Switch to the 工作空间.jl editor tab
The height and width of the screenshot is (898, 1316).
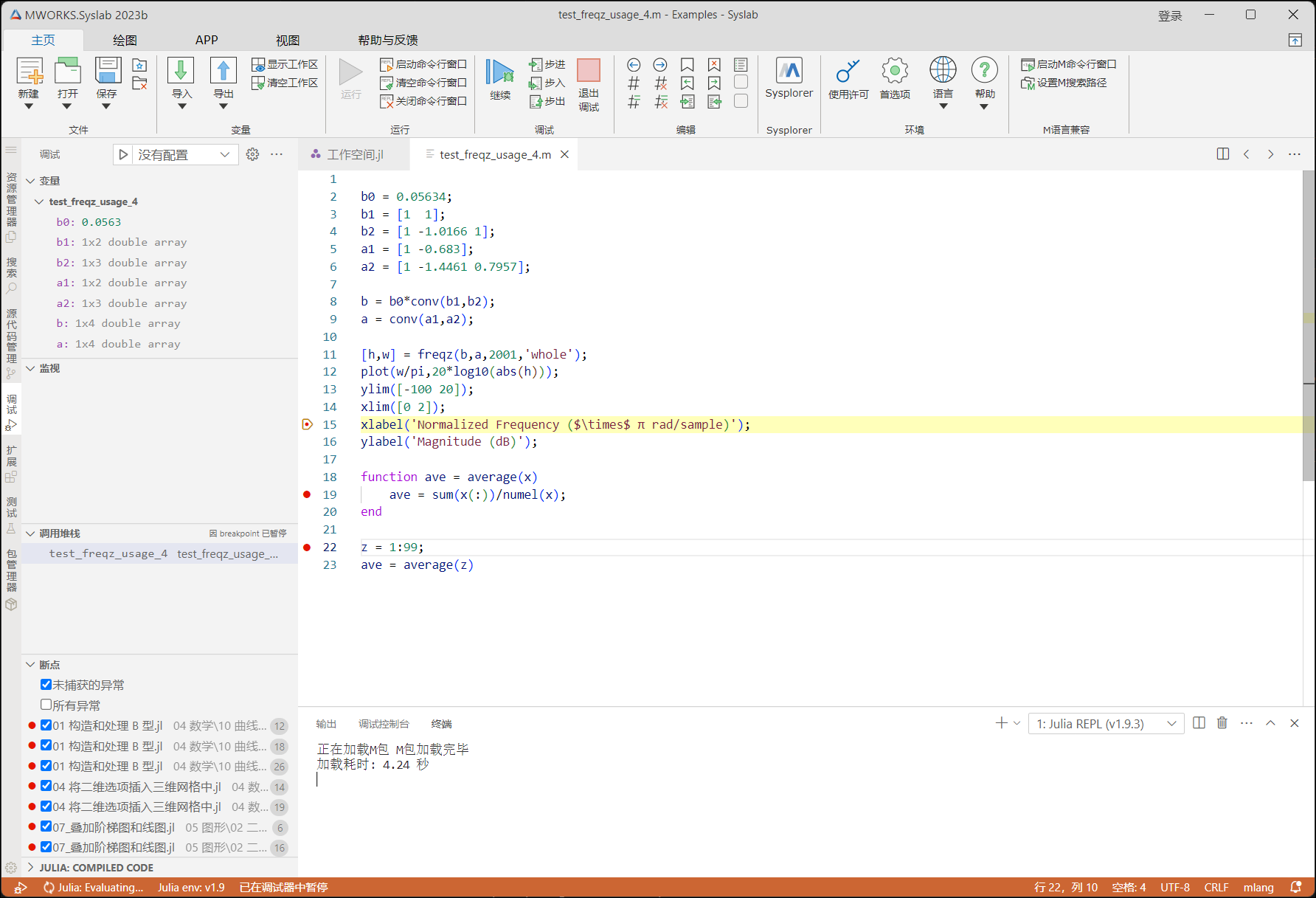354,154
